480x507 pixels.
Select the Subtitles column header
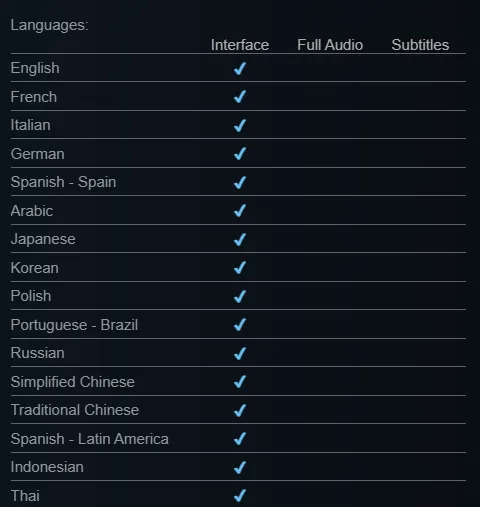[420, 45]
